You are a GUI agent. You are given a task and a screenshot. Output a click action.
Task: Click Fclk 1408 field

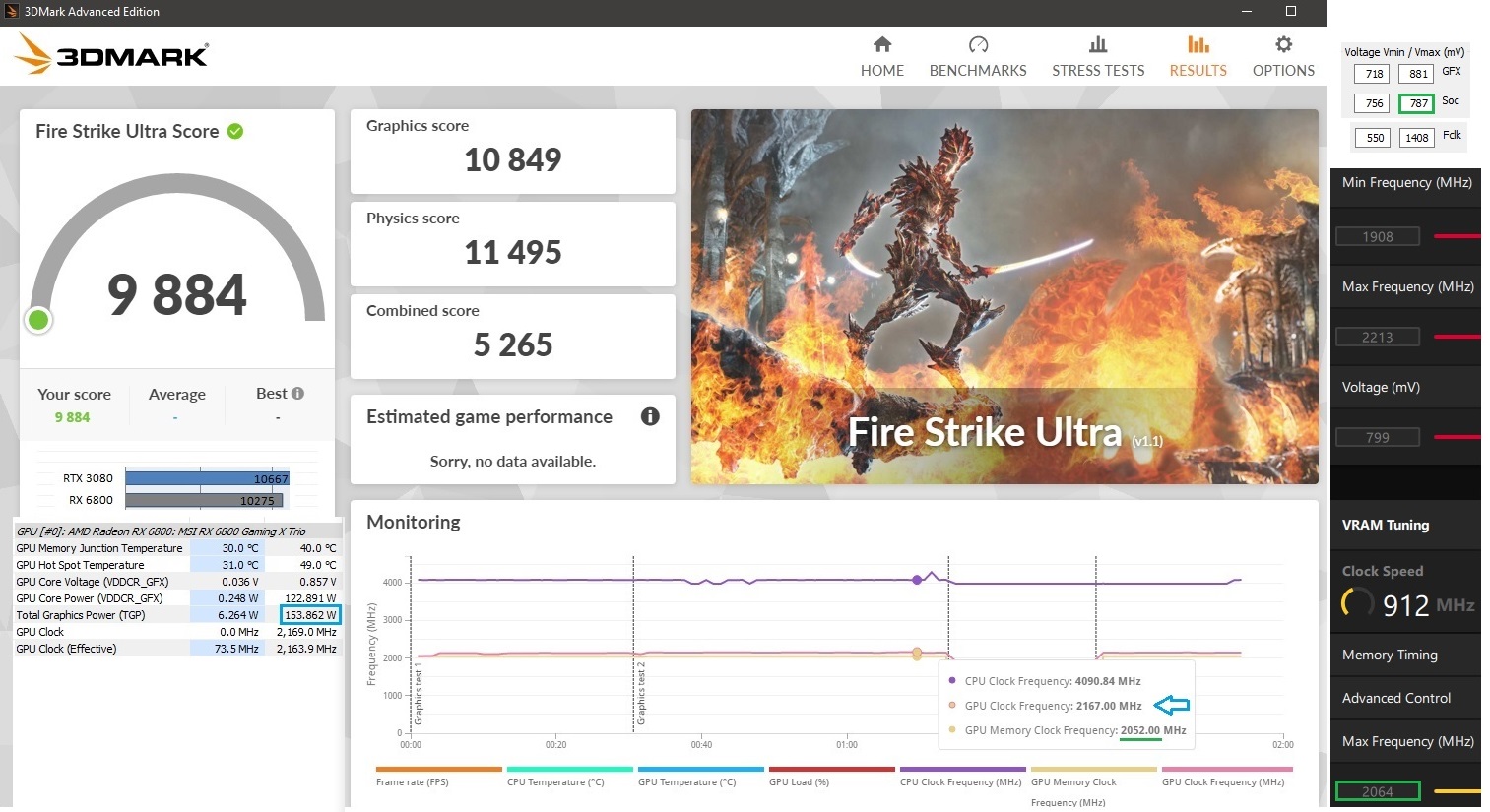(1417, 138)
